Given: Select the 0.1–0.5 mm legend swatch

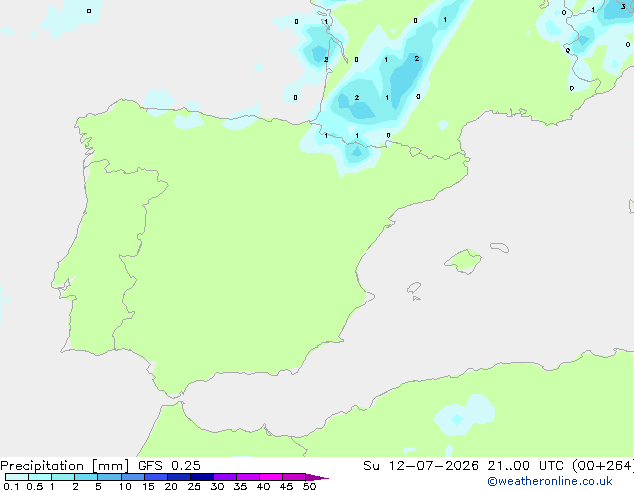Looking at the screenshot, I should coord(17,477).
